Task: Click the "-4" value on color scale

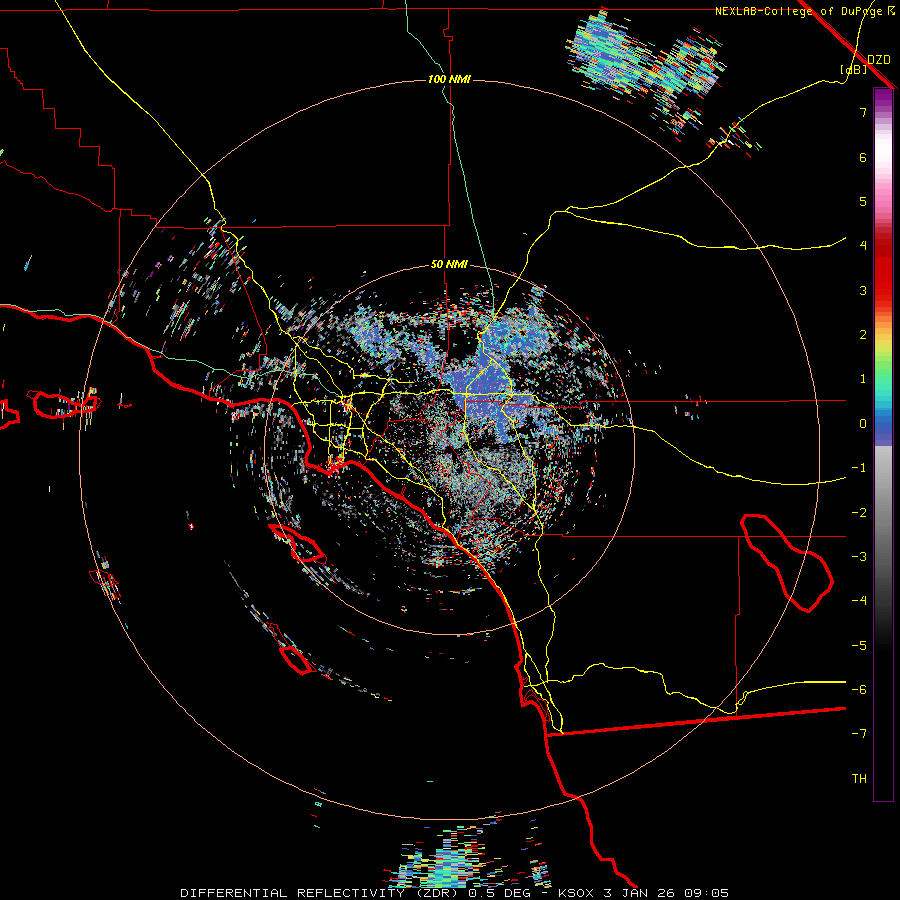Action: click(x=859, y=601)
